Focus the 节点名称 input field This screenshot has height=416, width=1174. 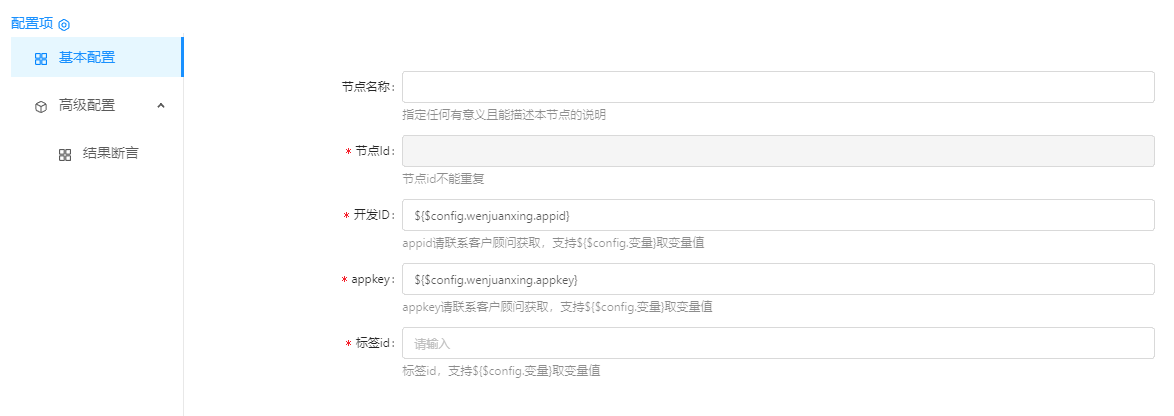coord(778,87)
